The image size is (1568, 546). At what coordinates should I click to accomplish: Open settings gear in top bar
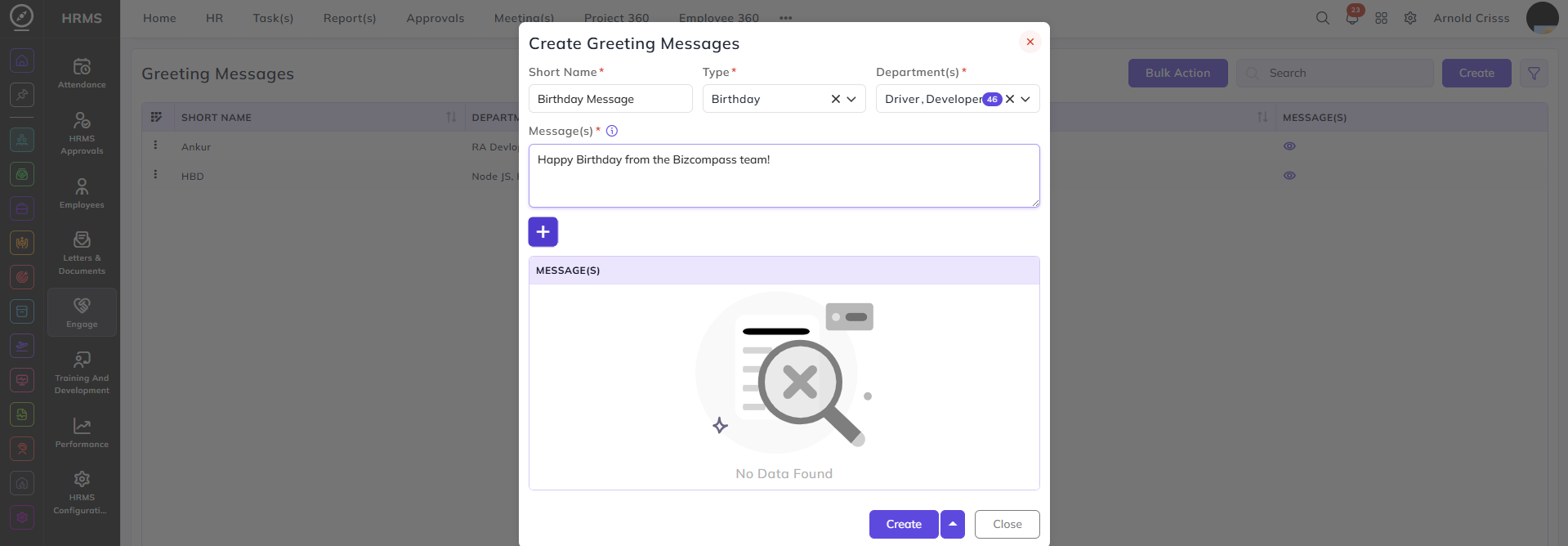click(1410, 18)
